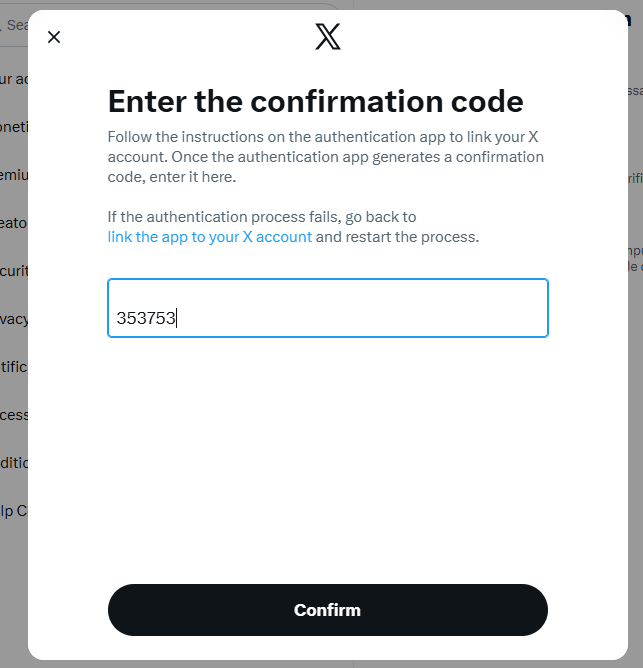Screen dimensions: 643x668
Task: Open the dimmed 'Accessibility' settings item
Action: [14, 415]
